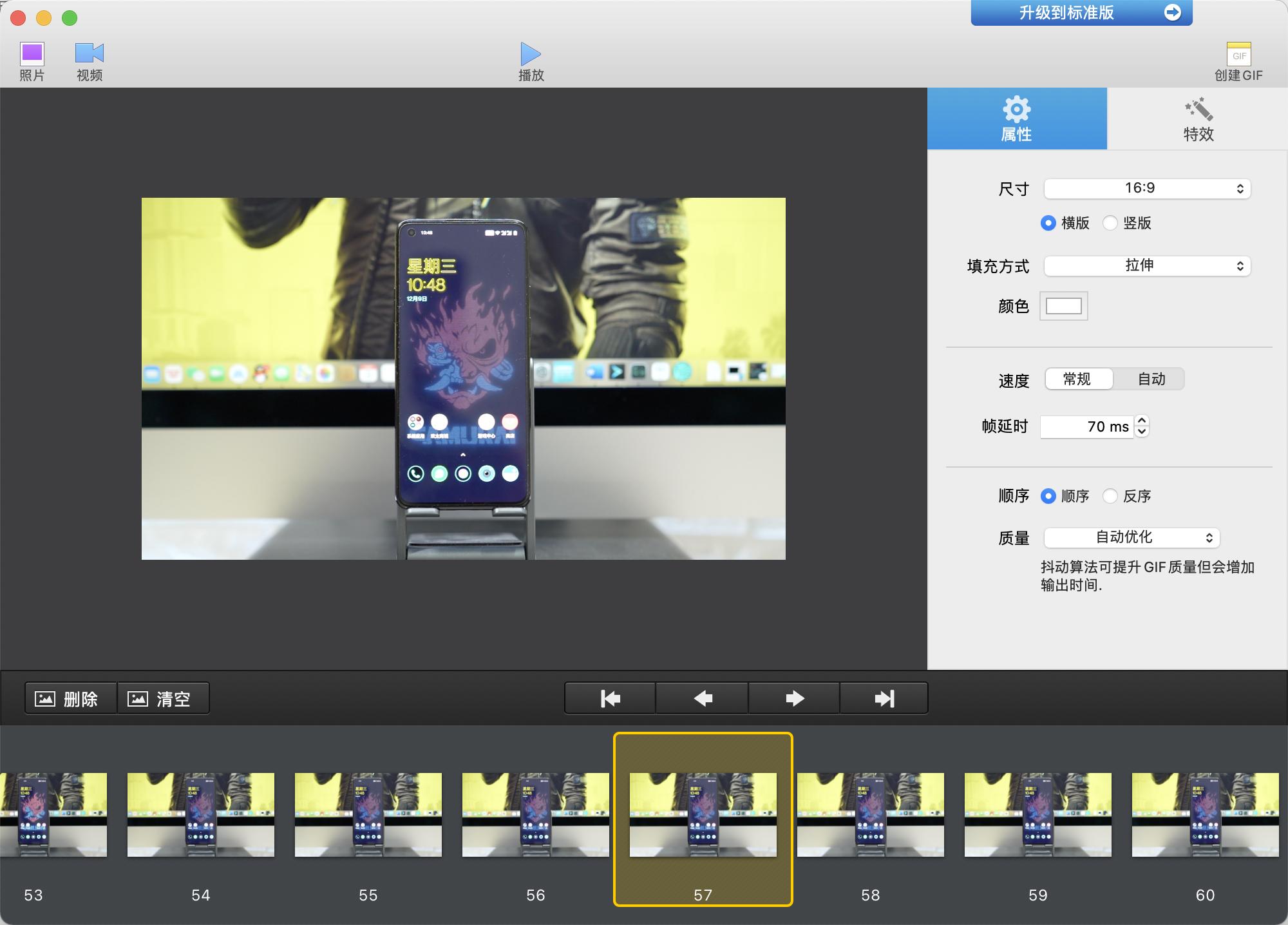Jump to the first frame
This screenshot has height=925, width=1288.
(609, 698)
